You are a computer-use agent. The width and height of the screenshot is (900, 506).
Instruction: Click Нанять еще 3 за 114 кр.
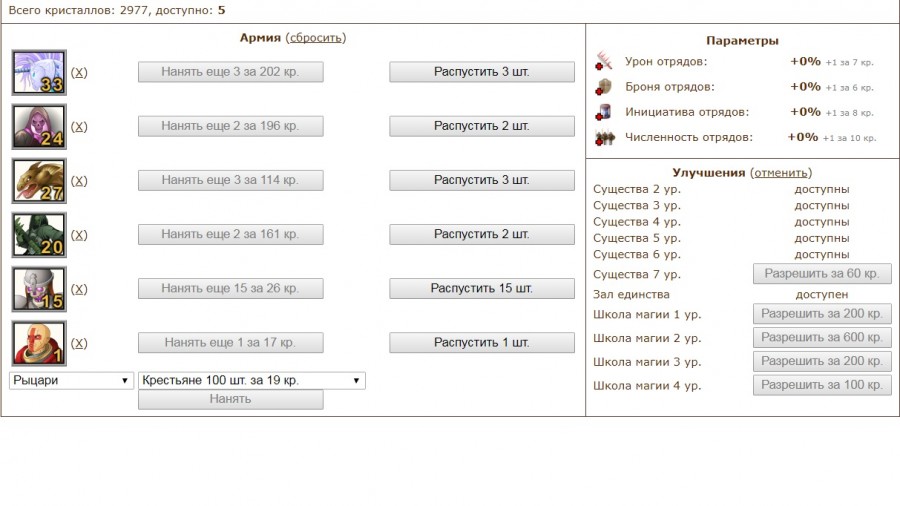pos(230,180)
